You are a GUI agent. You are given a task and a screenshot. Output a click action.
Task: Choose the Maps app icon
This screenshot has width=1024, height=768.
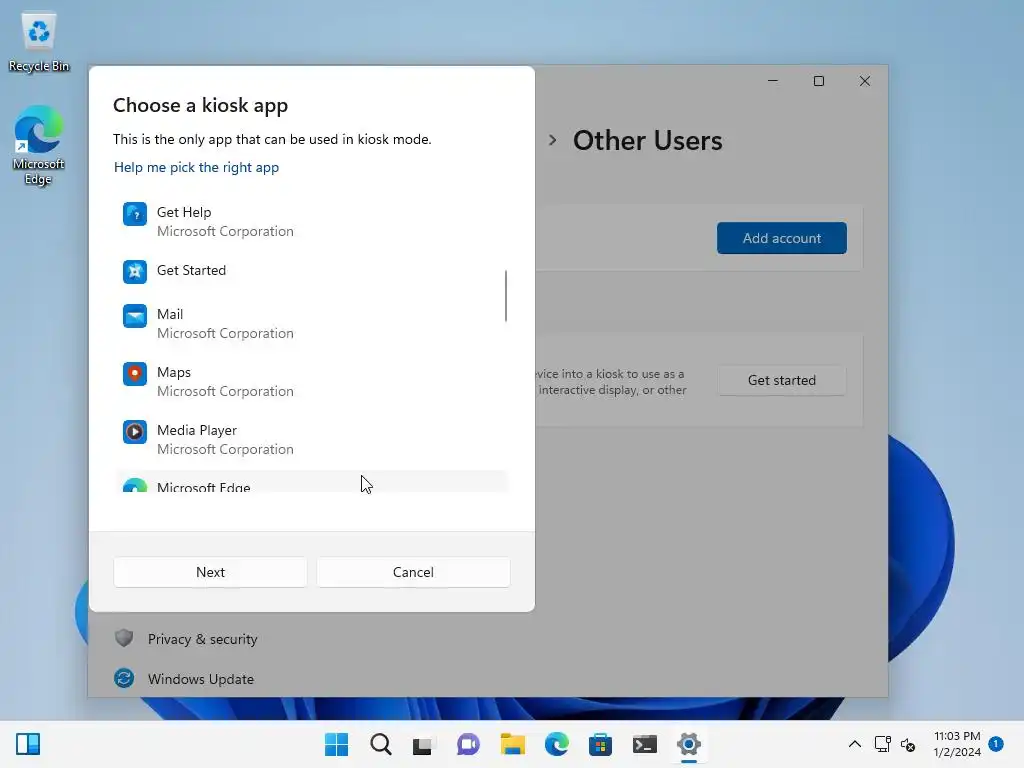[x=135, y=374]
